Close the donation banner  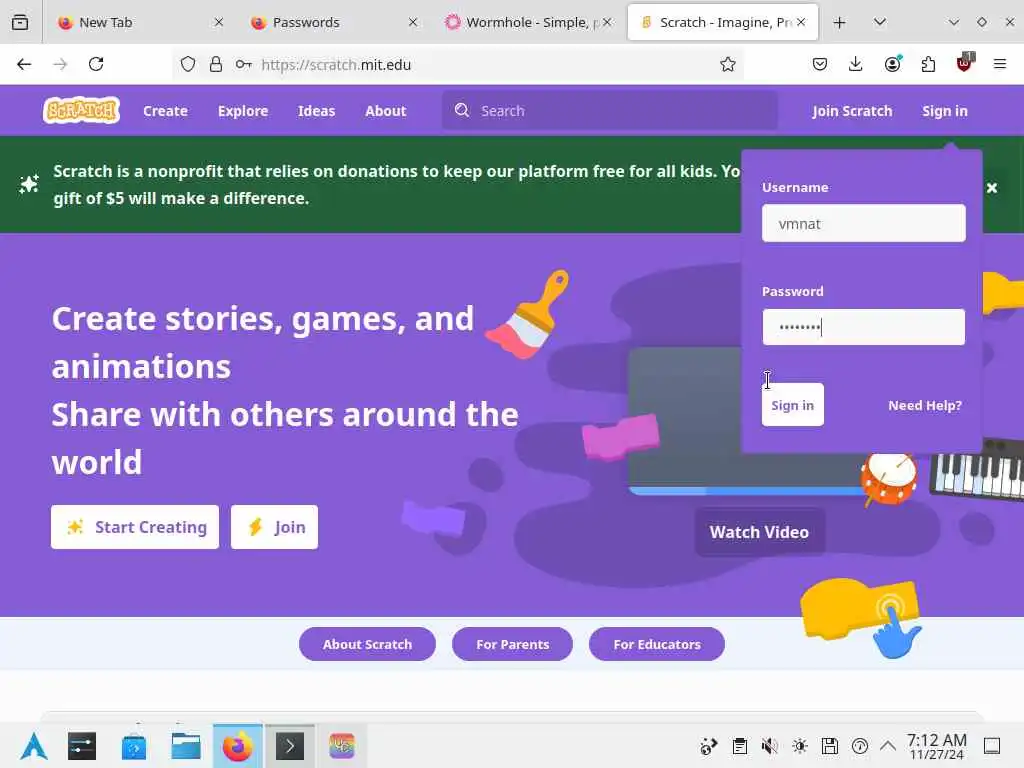[x=992, y=188]
